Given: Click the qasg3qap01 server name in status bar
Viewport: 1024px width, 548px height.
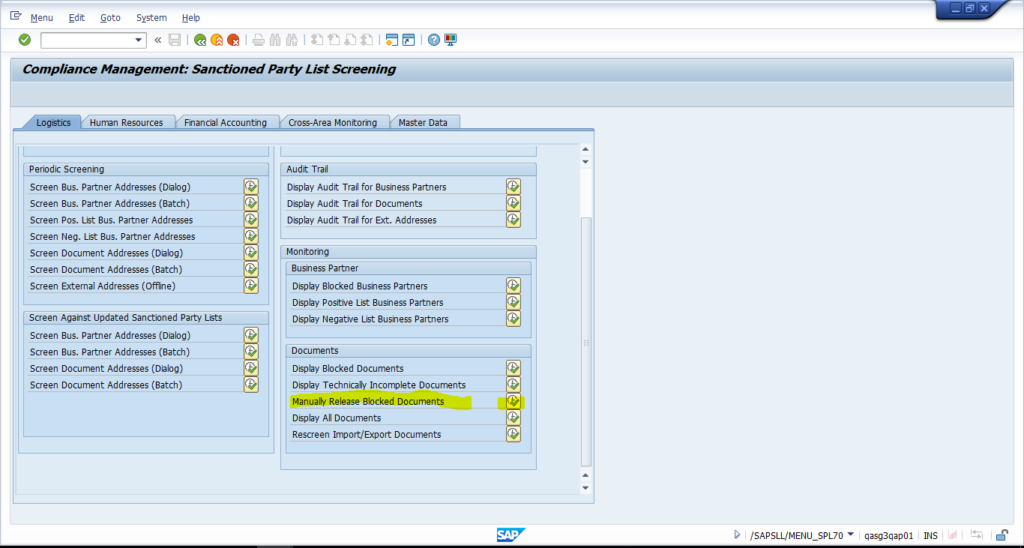Looking at the screenshot, I should (889, 536).
